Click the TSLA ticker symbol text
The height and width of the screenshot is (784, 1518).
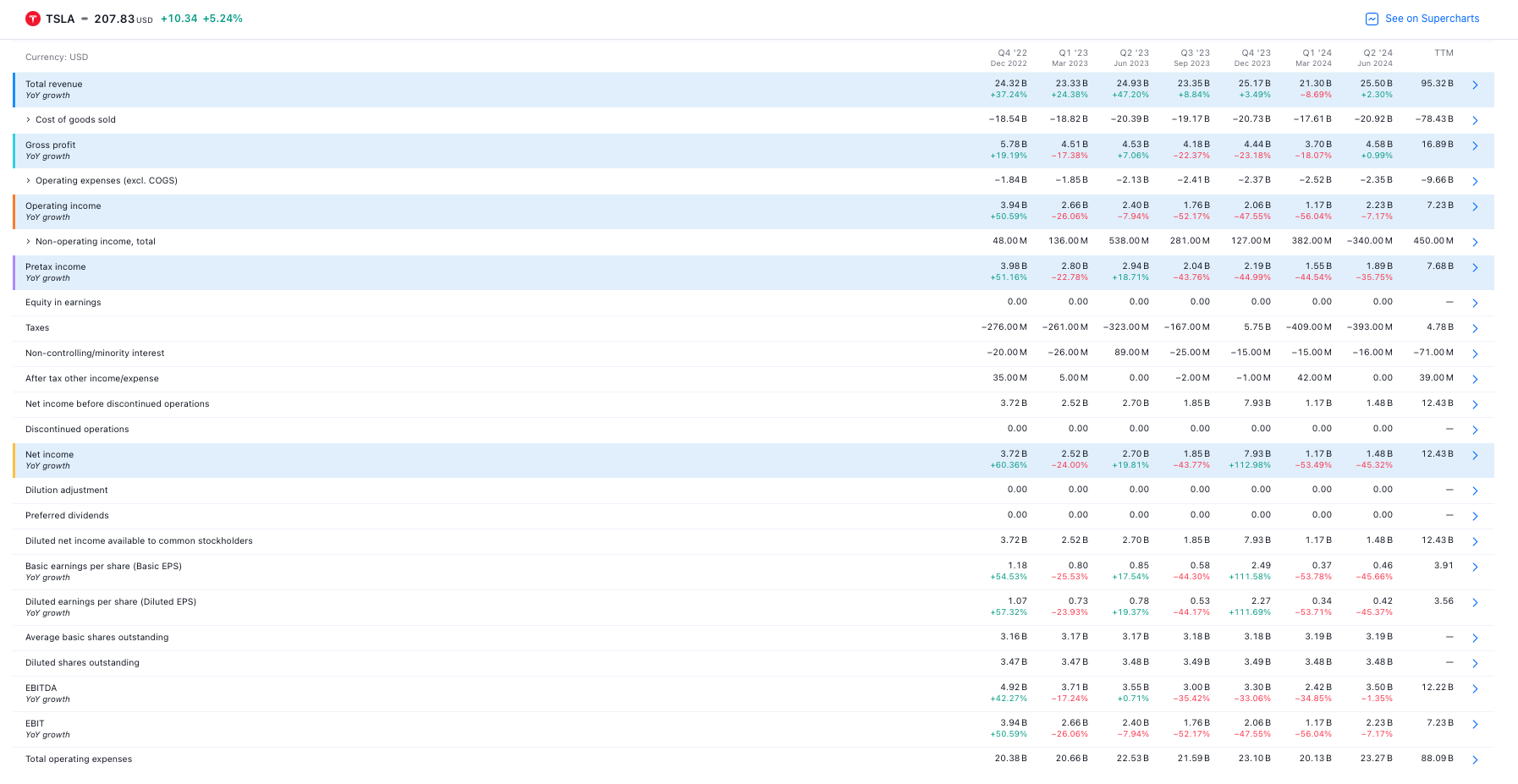[60, 19]
